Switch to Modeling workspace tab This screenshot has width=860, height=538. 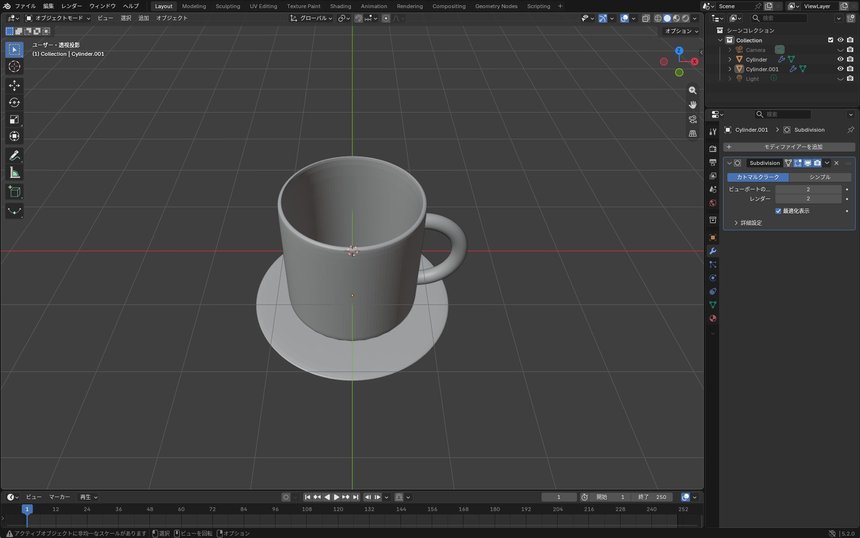[x=194, y=6]
